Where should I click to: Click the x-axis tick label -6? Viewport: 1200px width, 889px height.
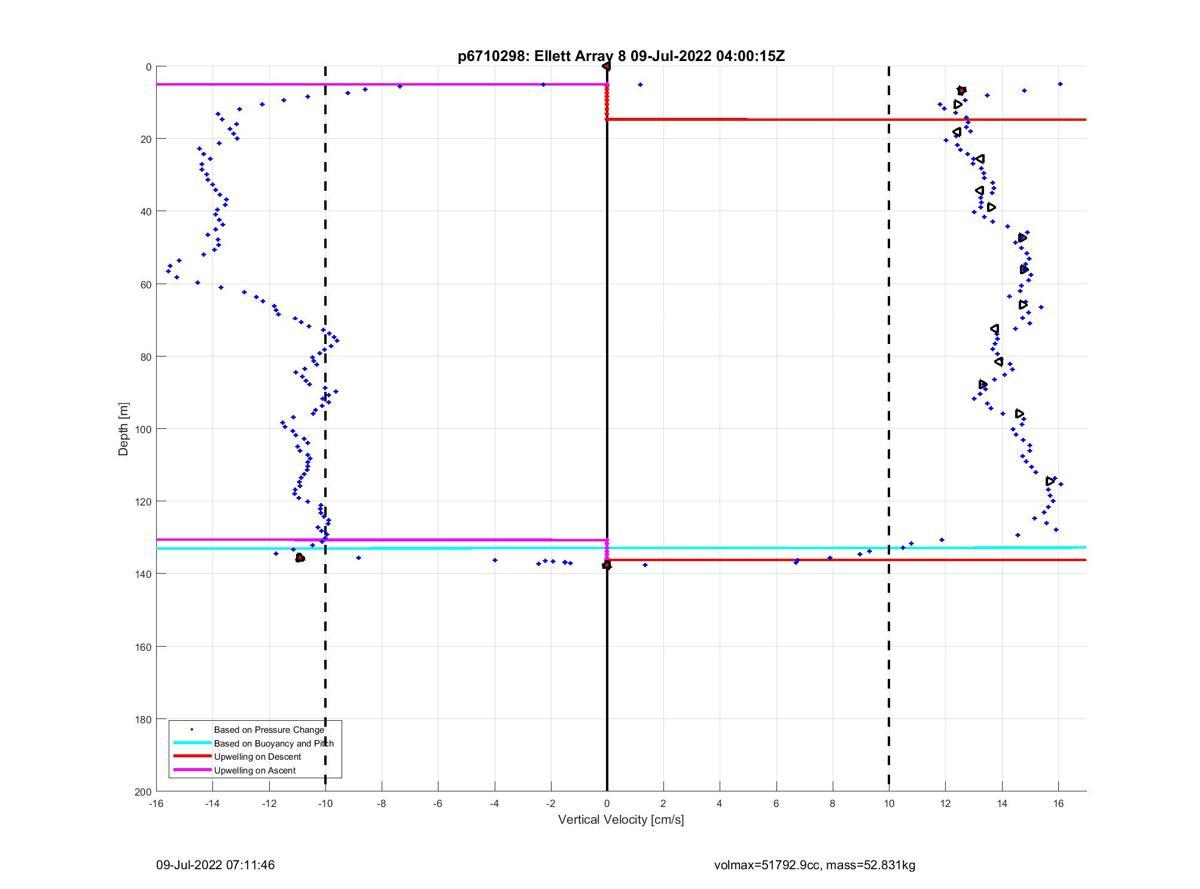438,803
